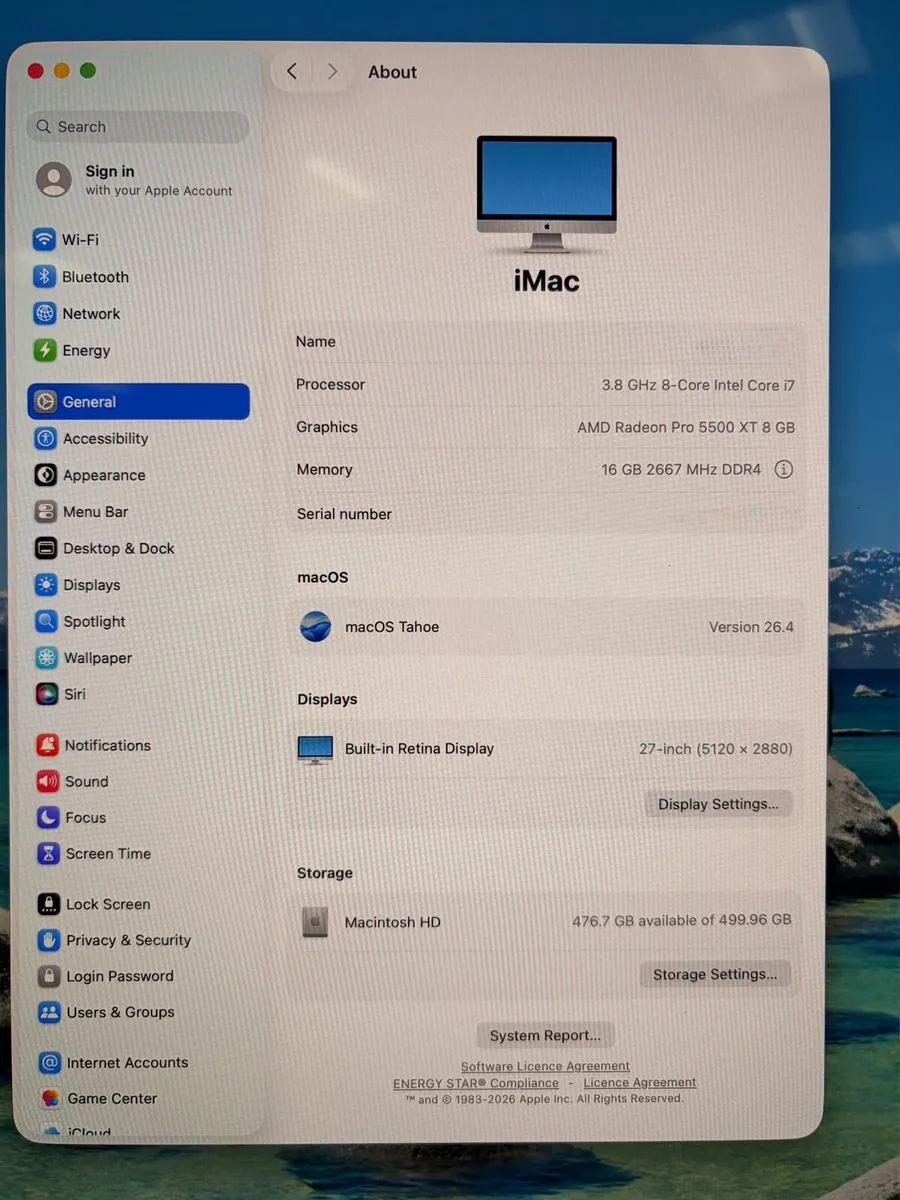Viewport: 900px width, 1200px height.
Task: Select the Bluetooth icon in sidebar
Action: click(x=44, y=277)
